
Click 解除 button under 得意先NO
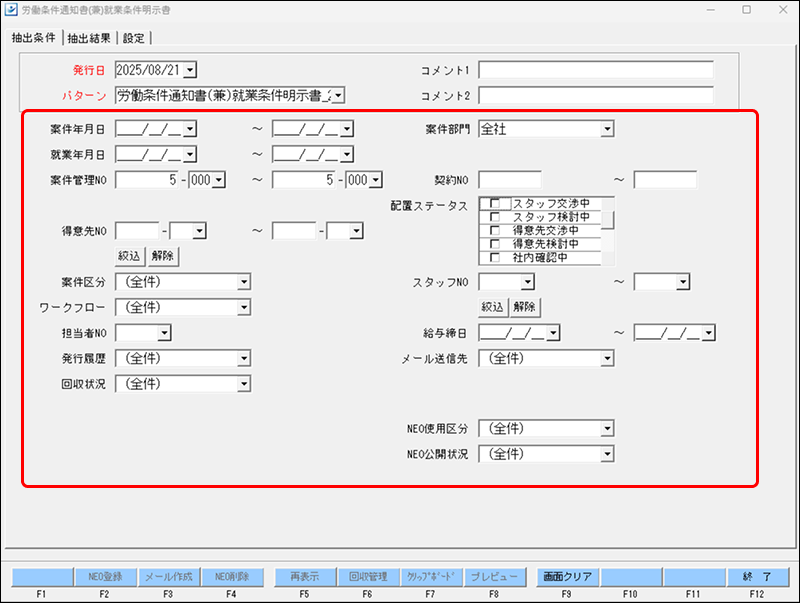[163, 256]
